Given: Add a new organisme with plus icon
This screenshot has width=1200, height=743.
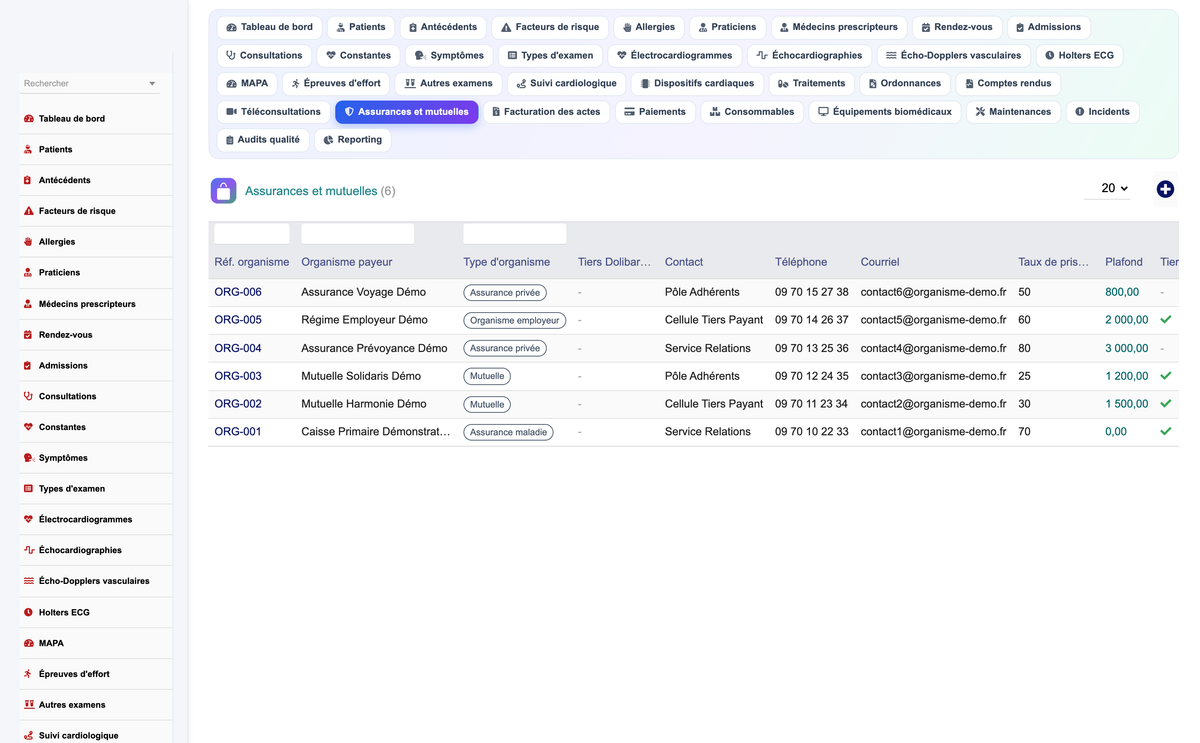Looking at the screenshot, I should [x=1165, y=189].
